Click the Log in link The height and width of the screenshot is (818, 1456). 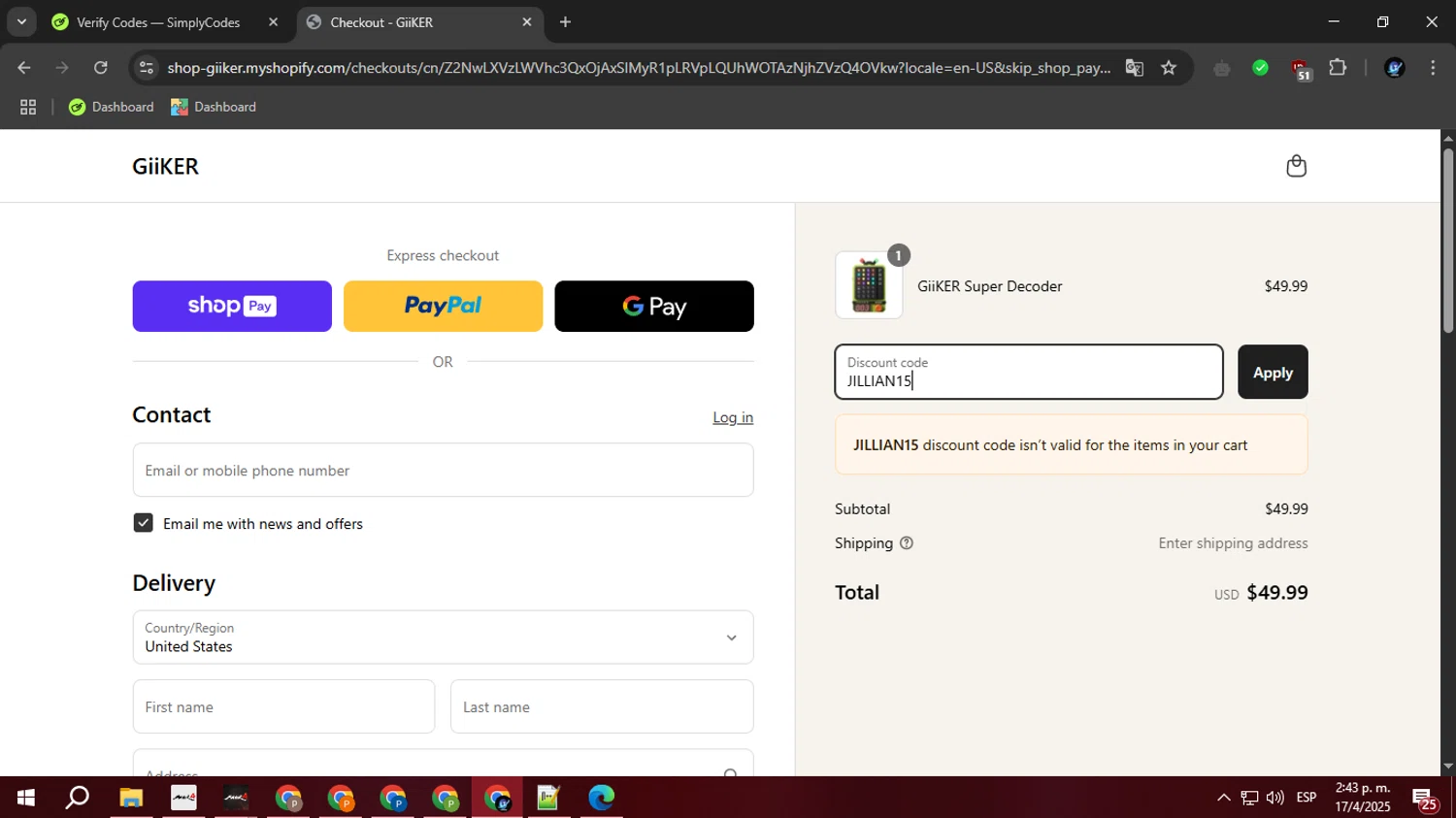tap(733, 417)
